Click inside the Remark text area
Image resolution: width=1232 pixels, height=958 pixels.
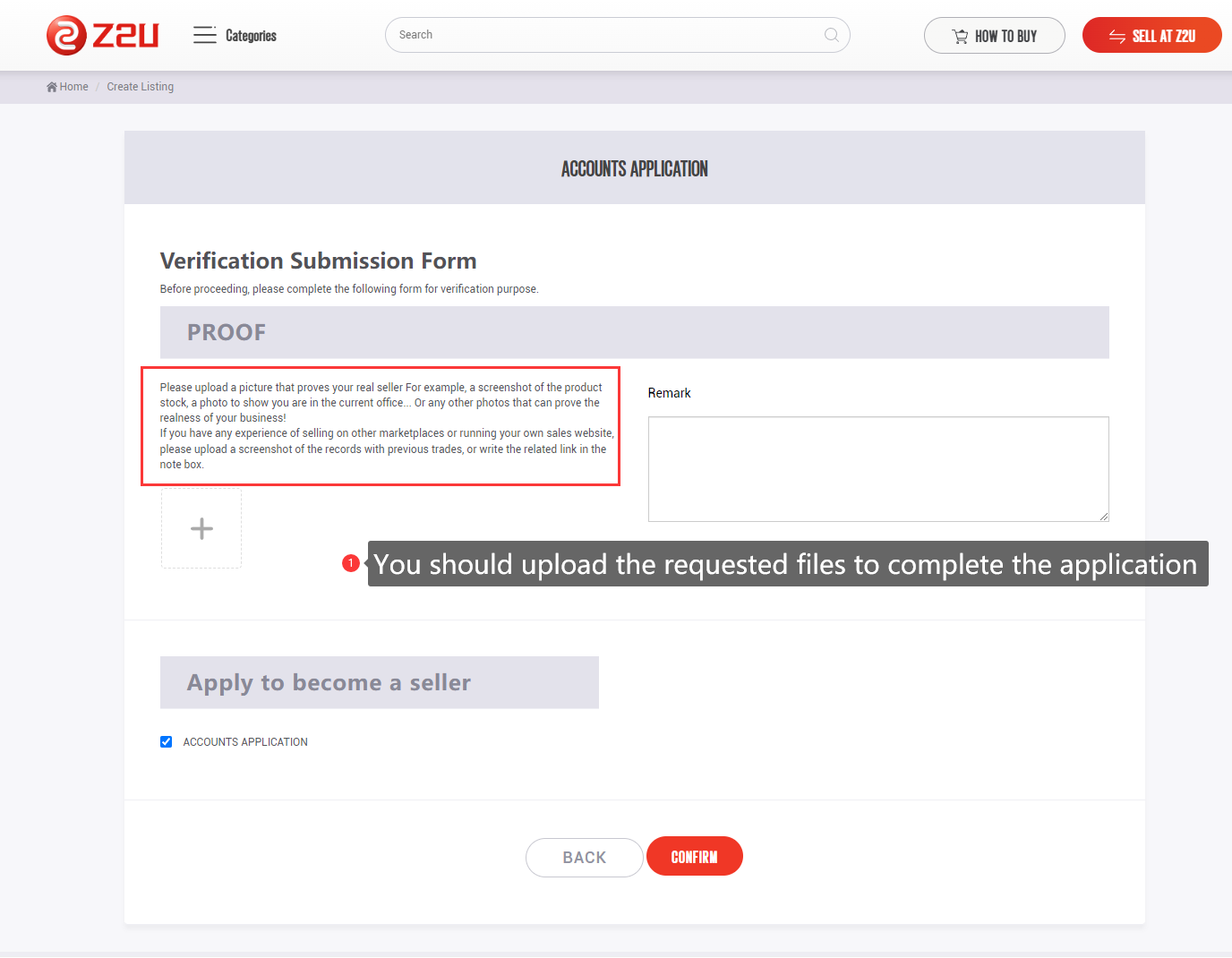tap(877, 468)
